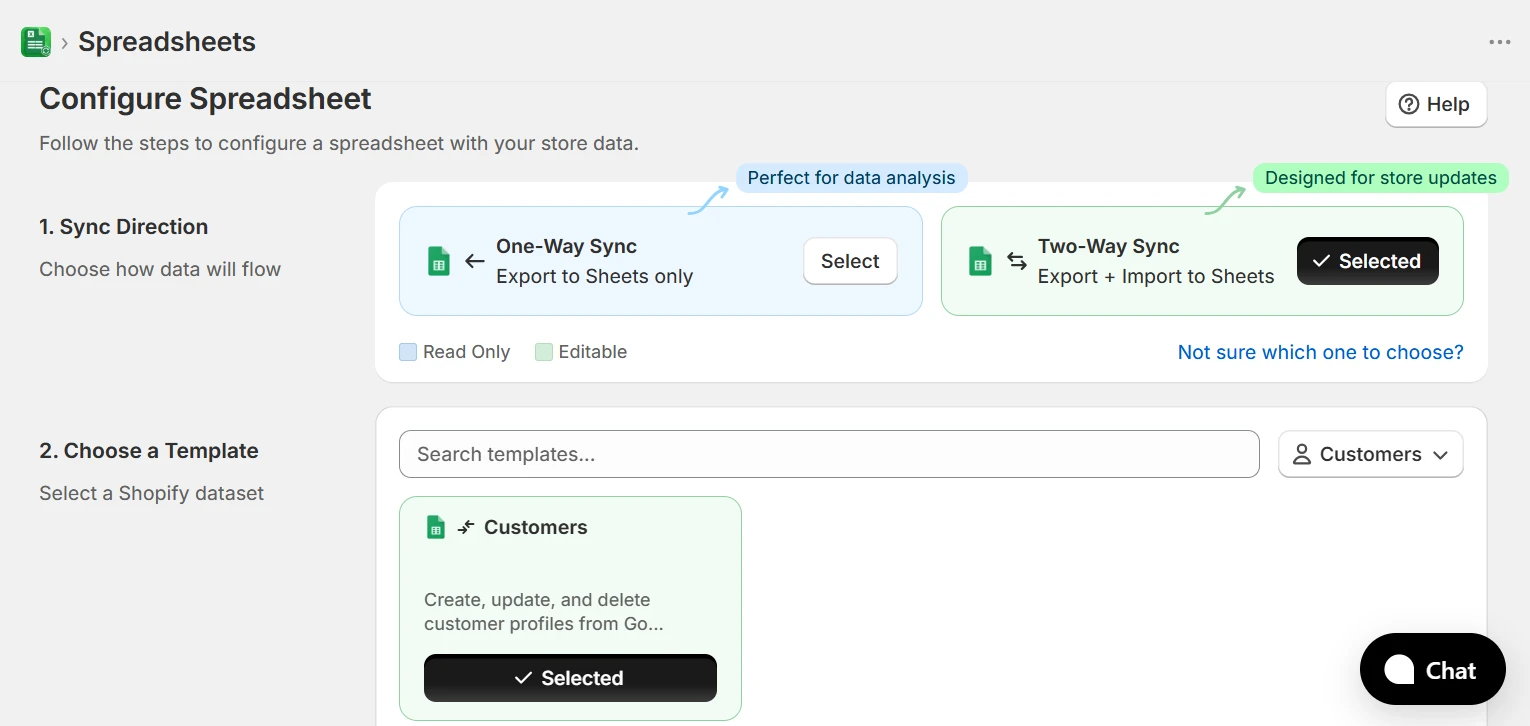The height and width of the screenshot is (726, 1530).
Task: Click the Read Only blue legend swatch
Action: click(408, 352)
